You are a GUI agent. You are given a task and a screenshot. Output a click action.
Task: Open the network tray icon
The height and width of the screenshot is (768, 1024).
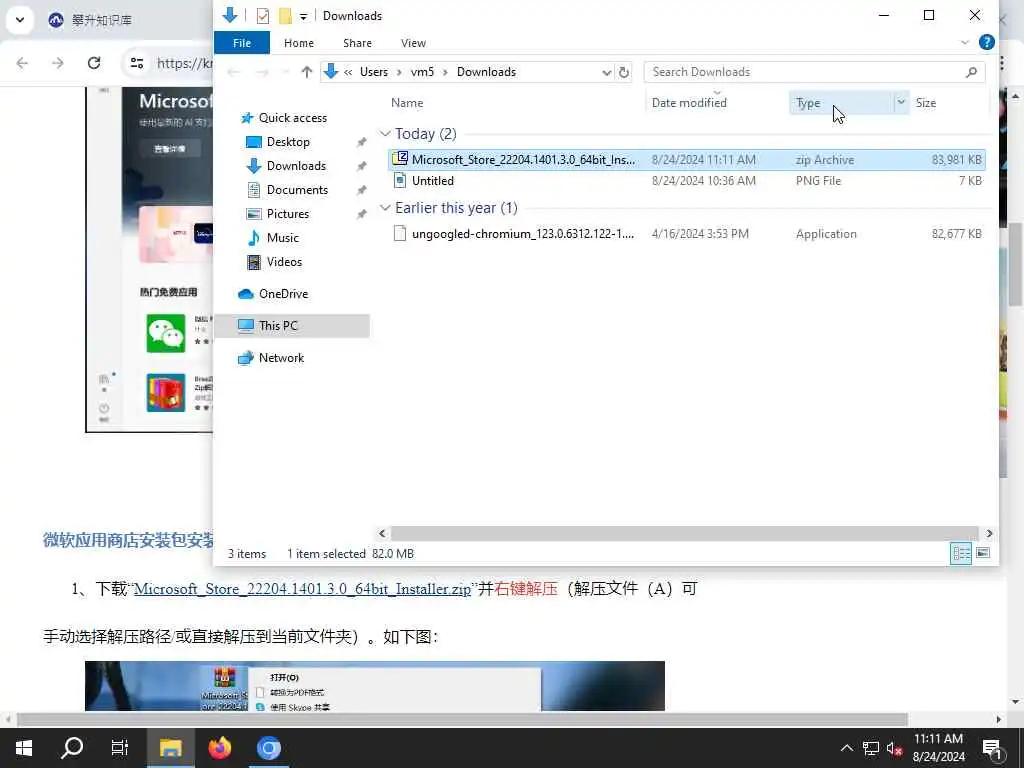[871, 748]
